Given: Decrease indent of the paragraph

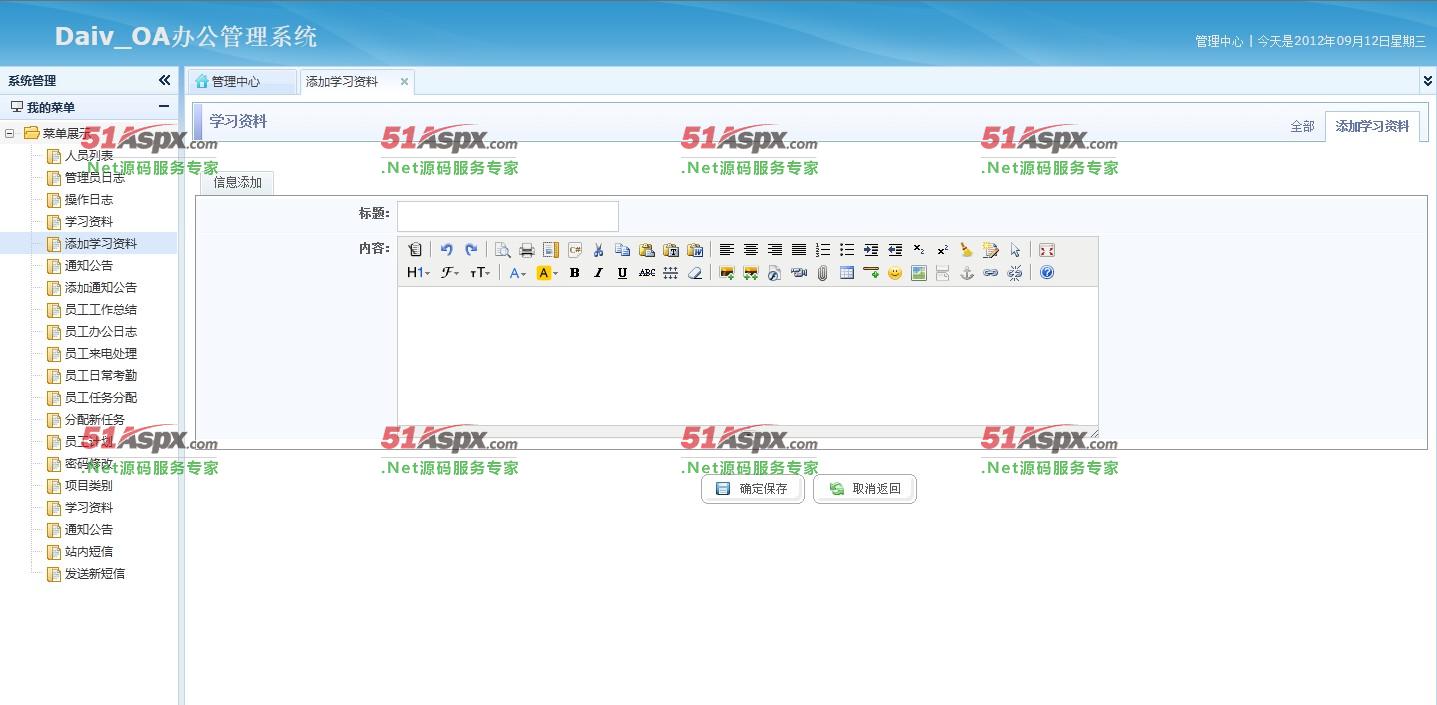Looking at the screenshot, I should tap(895, 250).
